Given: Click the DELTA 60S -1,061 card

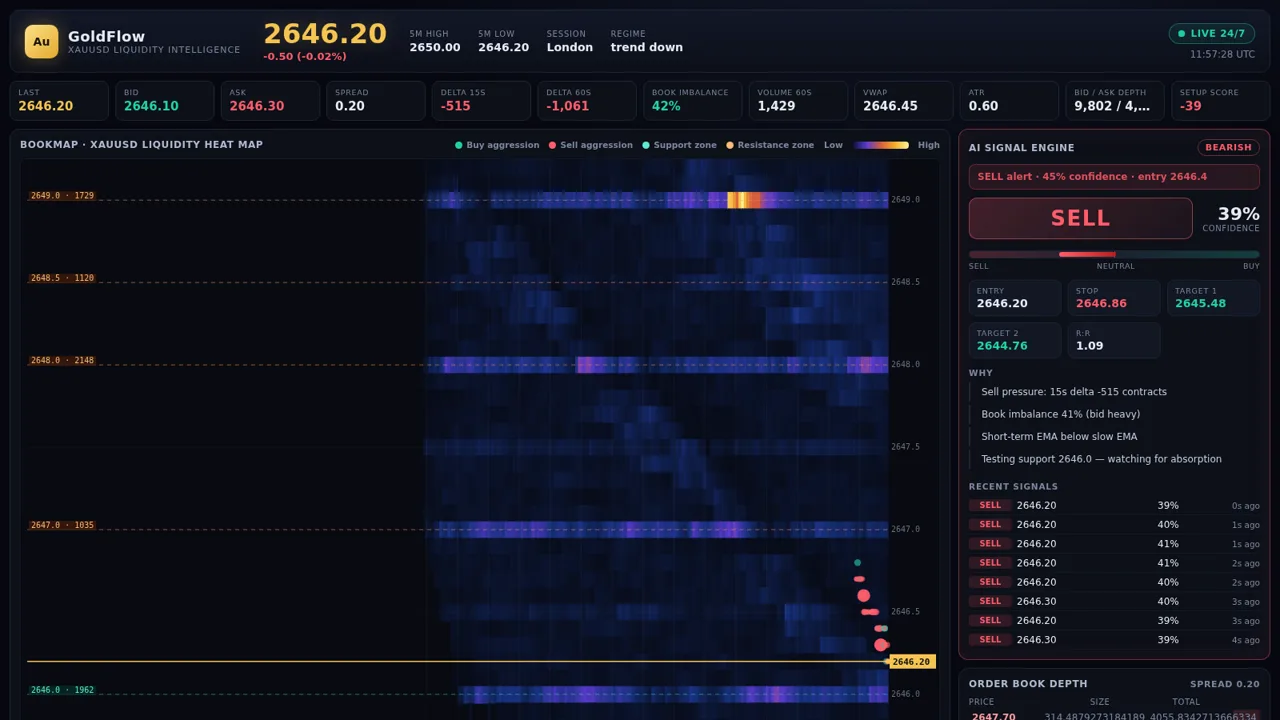Looking at the screenshot, I should 587,101.
